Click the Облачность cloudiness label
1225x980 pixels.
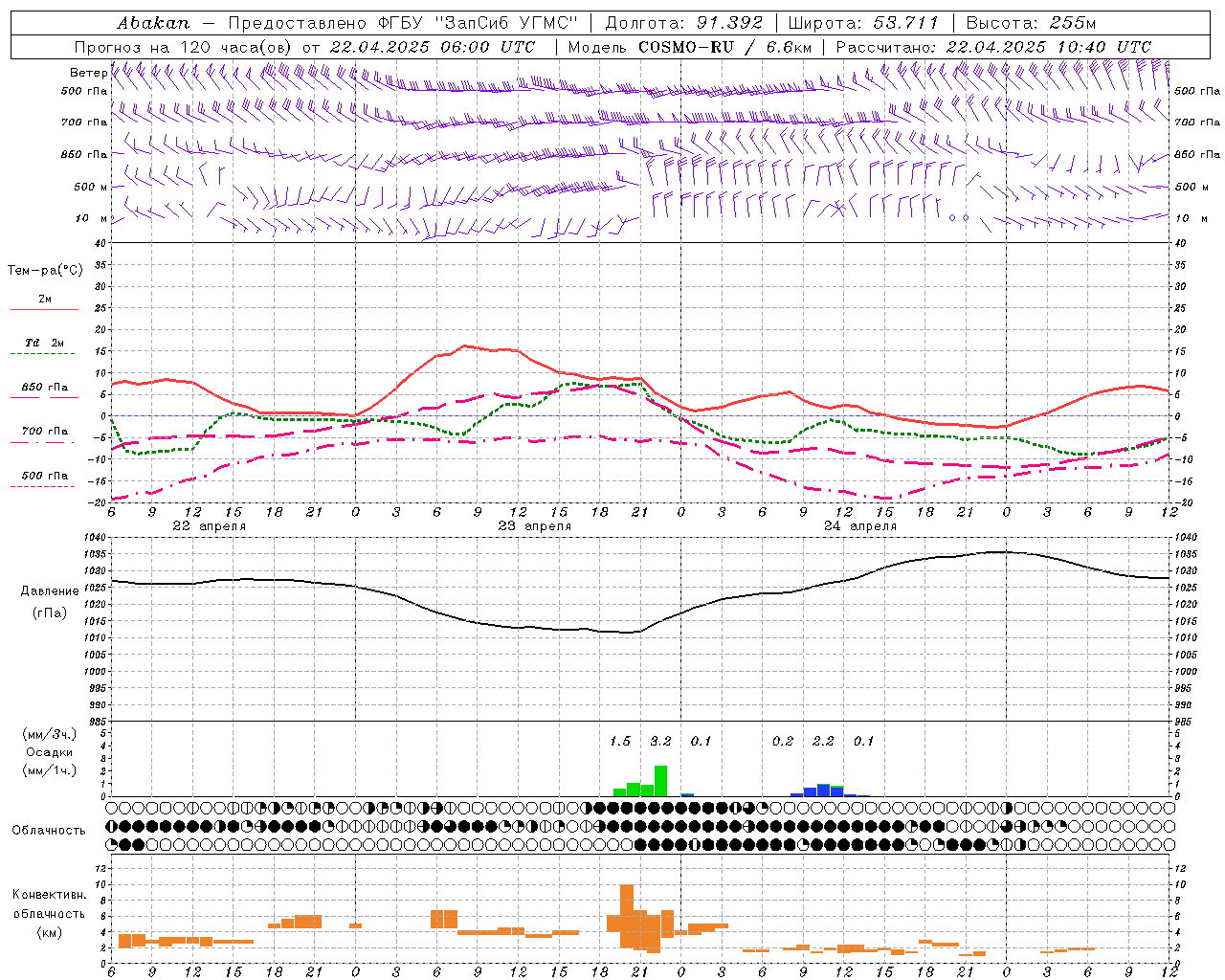(x=48, y=831)
